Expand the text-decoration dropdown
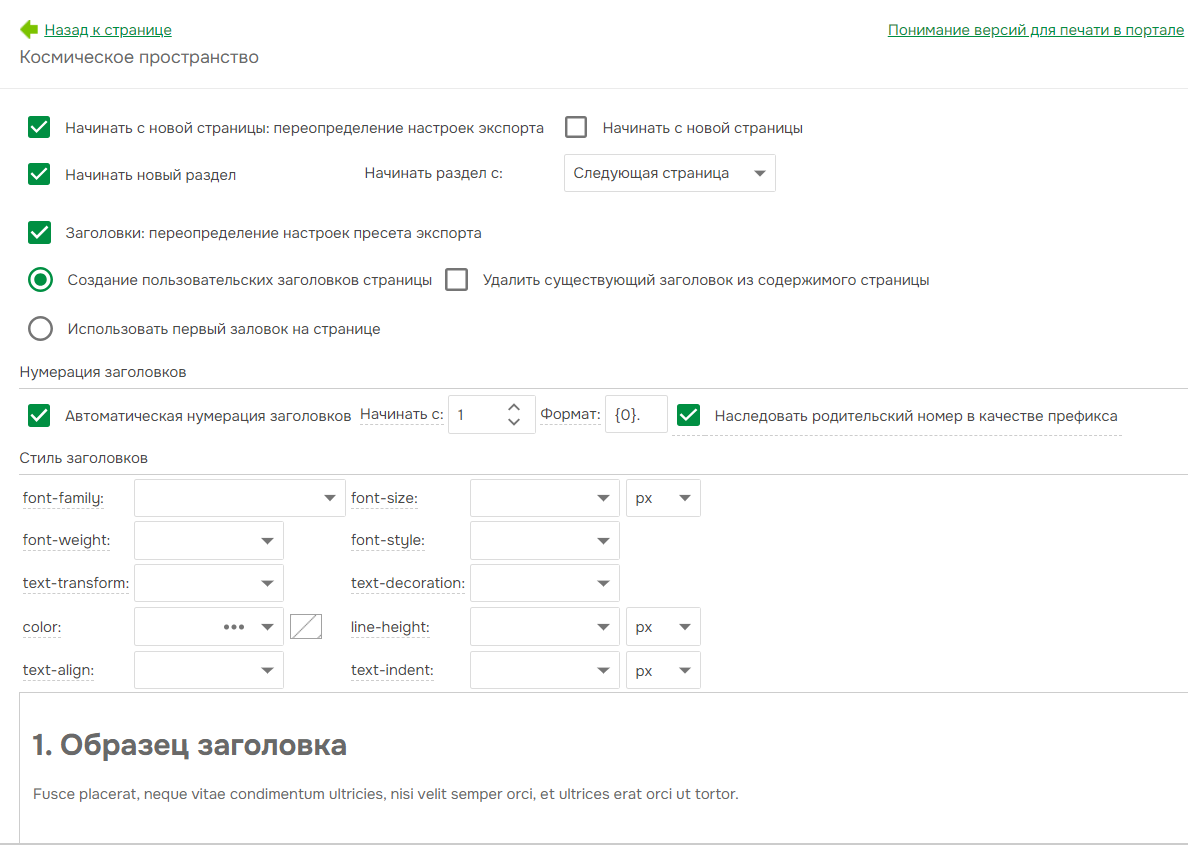 pos(544,583)
